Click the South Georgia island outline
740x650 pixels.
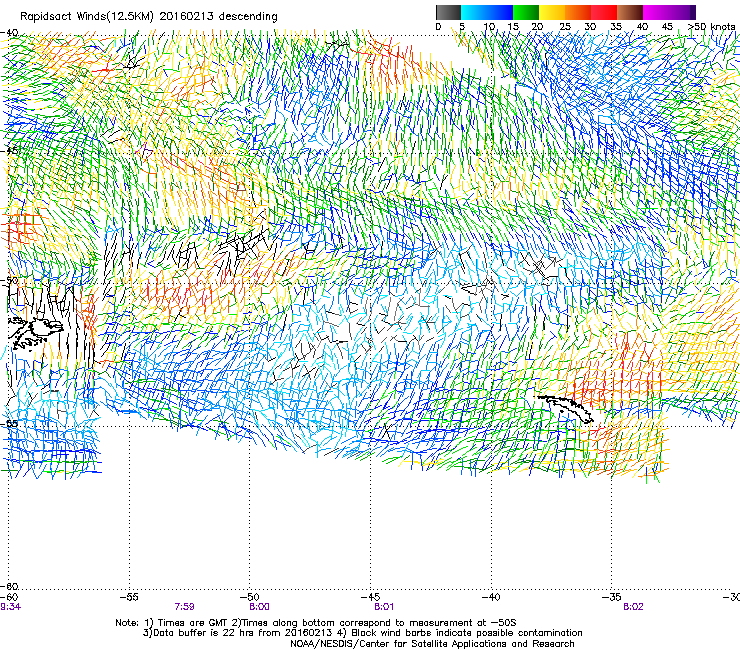click(x=565, y=408)
